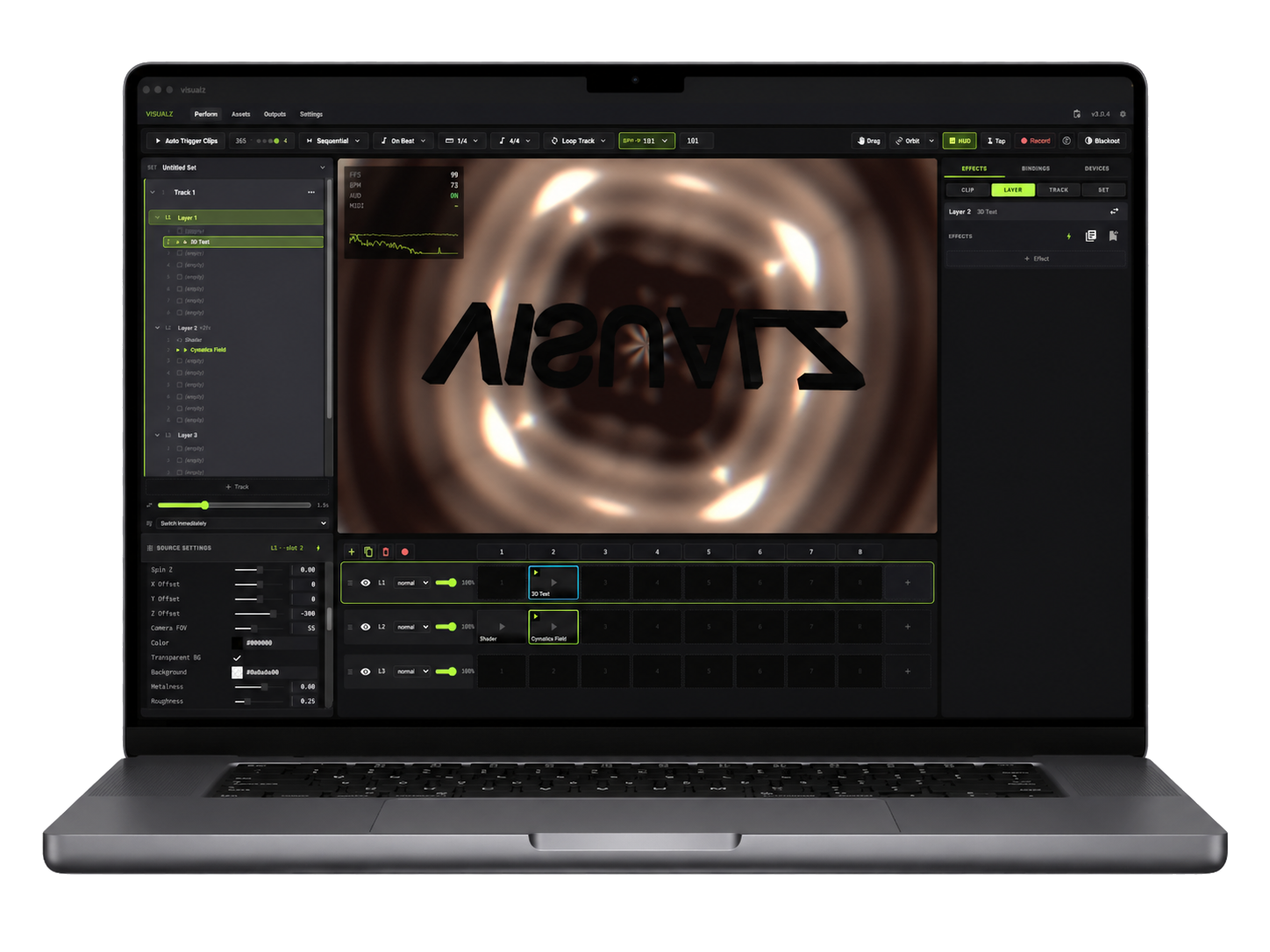The width and height of the screenshot is (1270, 952).
Task: Toggle the Blackout button
Action: [x=1102, y=140]
